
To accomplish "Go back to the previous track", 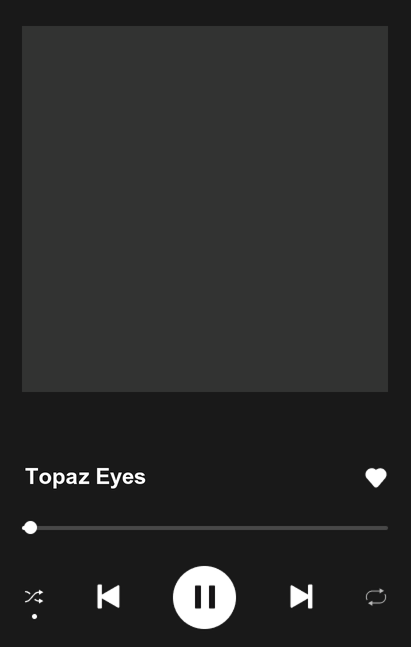I will (x=109, y=596).
